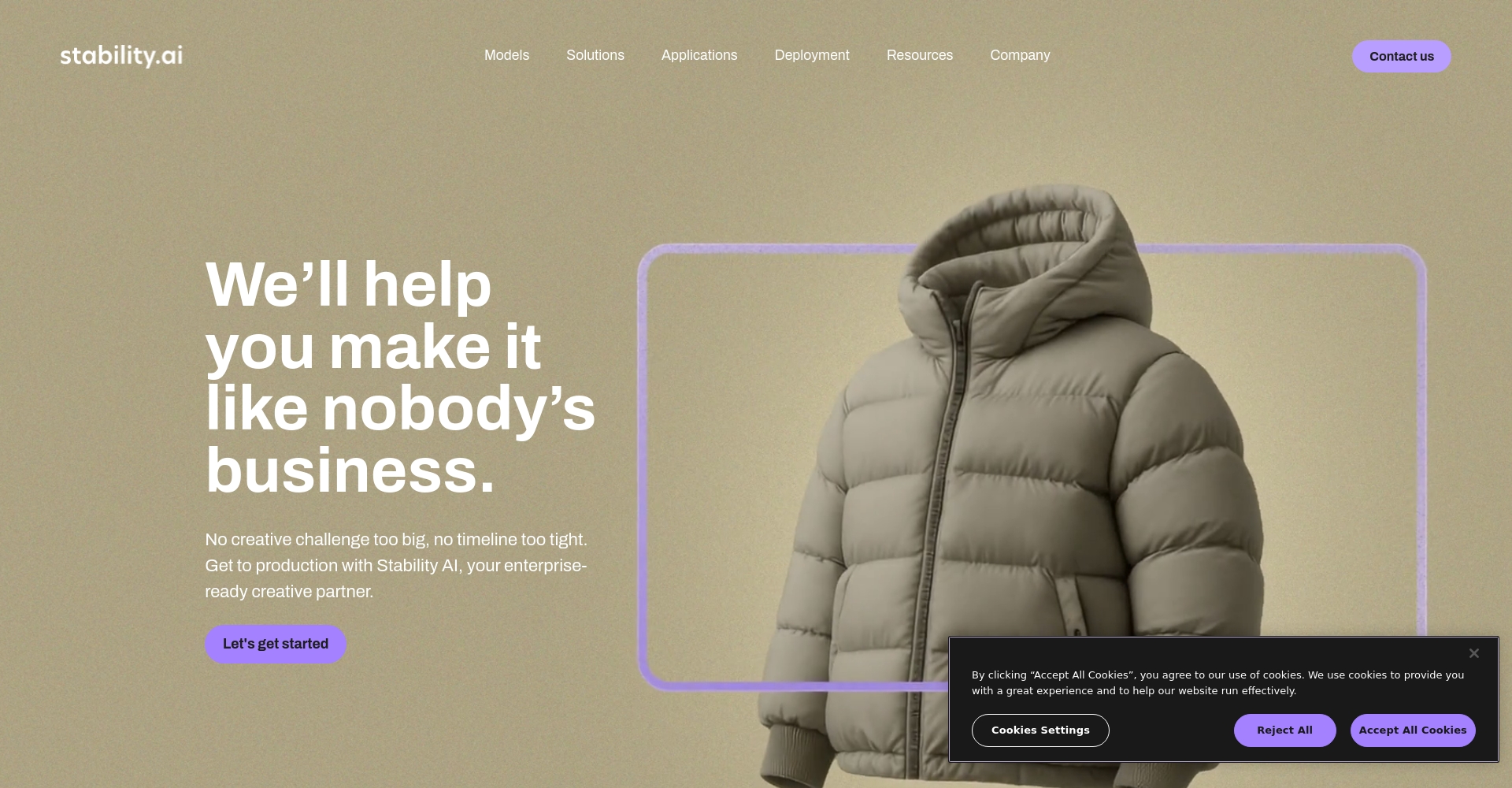This screenshot has width=1512, height=788.
Task: Expand the Resources navigation item
Action: 919,55
